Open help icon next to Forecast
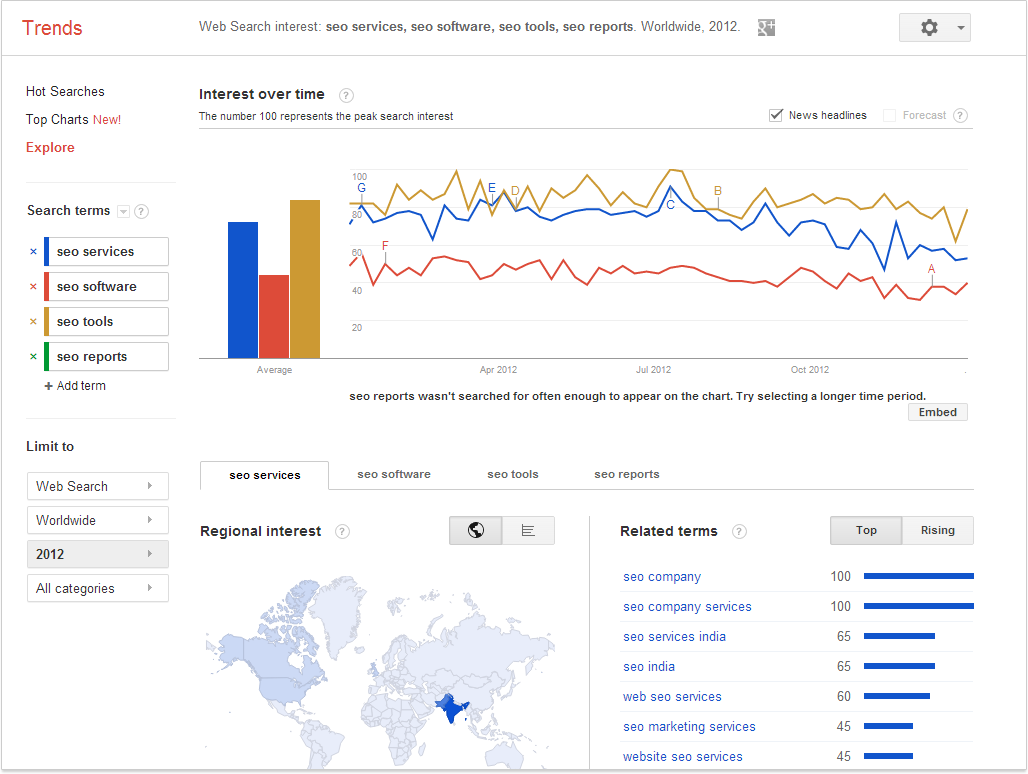Image resolution: width=1028 pixels, height=774 pixels. (960, 115)
